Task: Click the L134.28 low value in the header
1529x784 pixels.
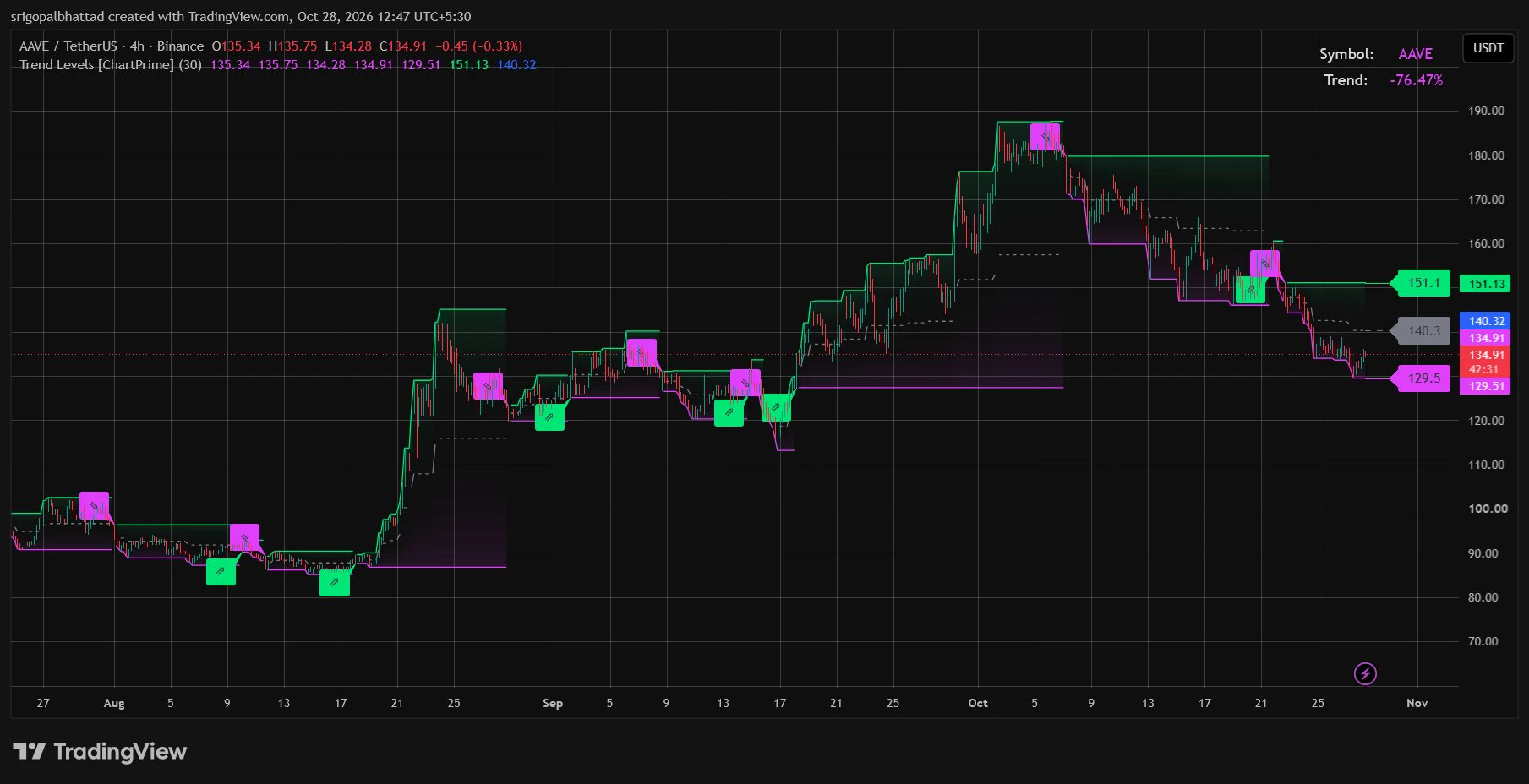Action: pos(348,46)
